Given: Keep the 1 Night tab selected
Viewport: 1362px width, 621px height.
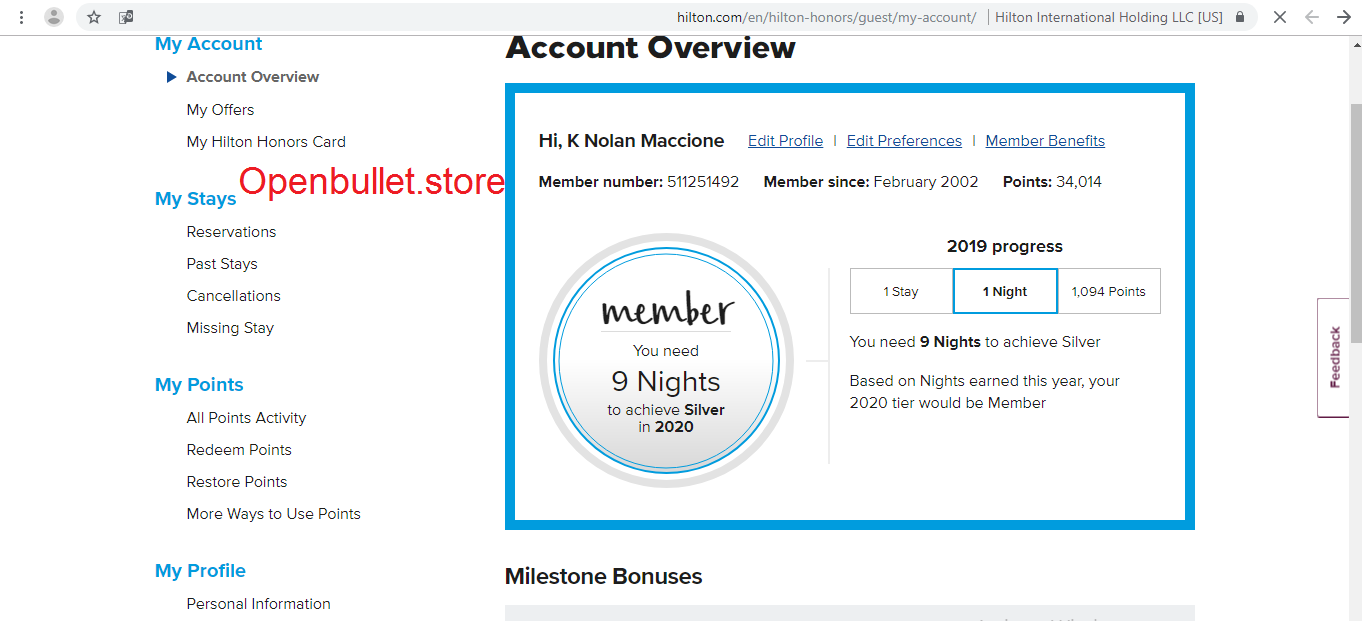Looking at the screenshot, I should 1005,291.
